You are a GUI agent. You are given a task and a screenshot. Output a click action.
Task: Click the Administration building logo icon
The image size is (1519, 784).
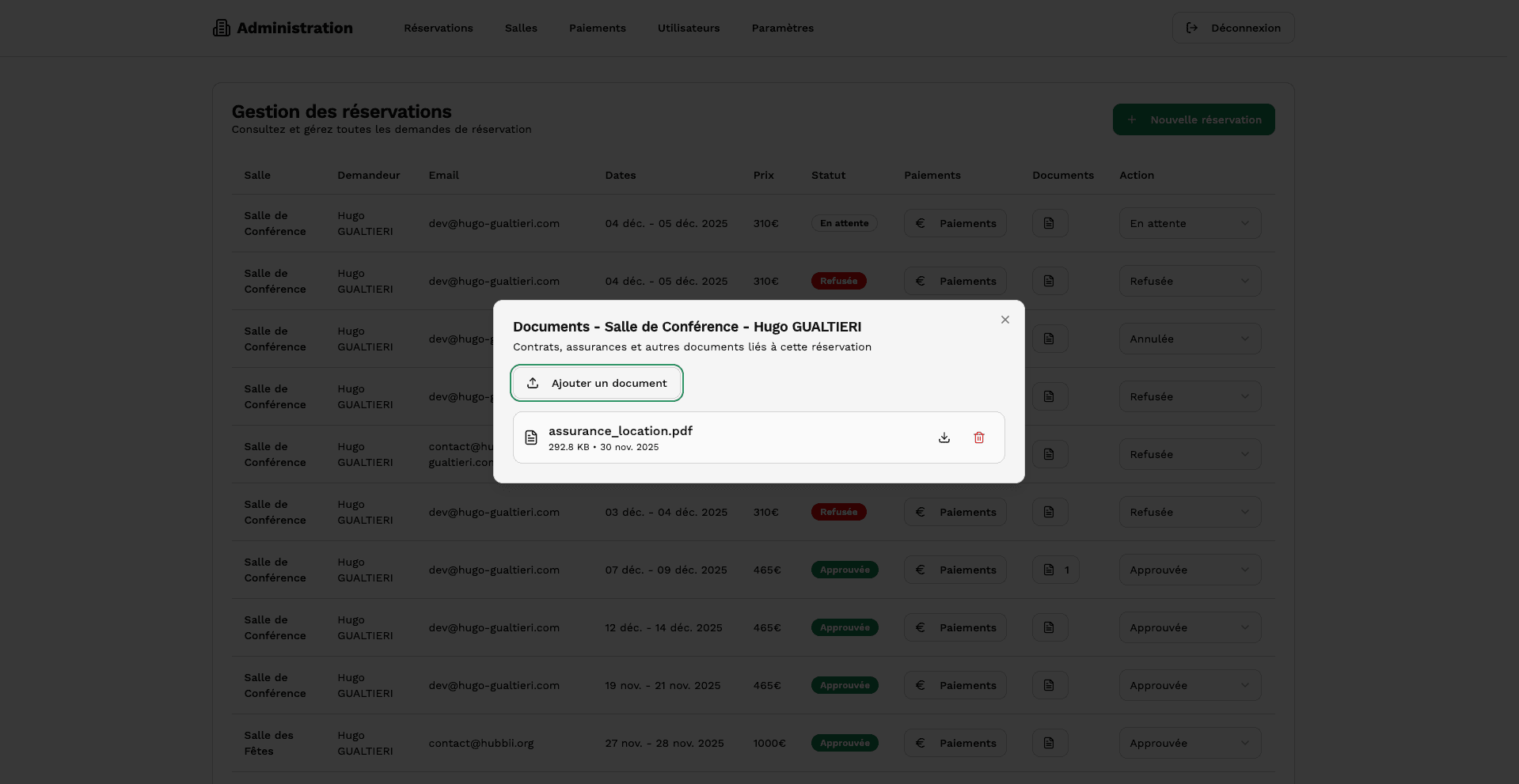point(222,28)
